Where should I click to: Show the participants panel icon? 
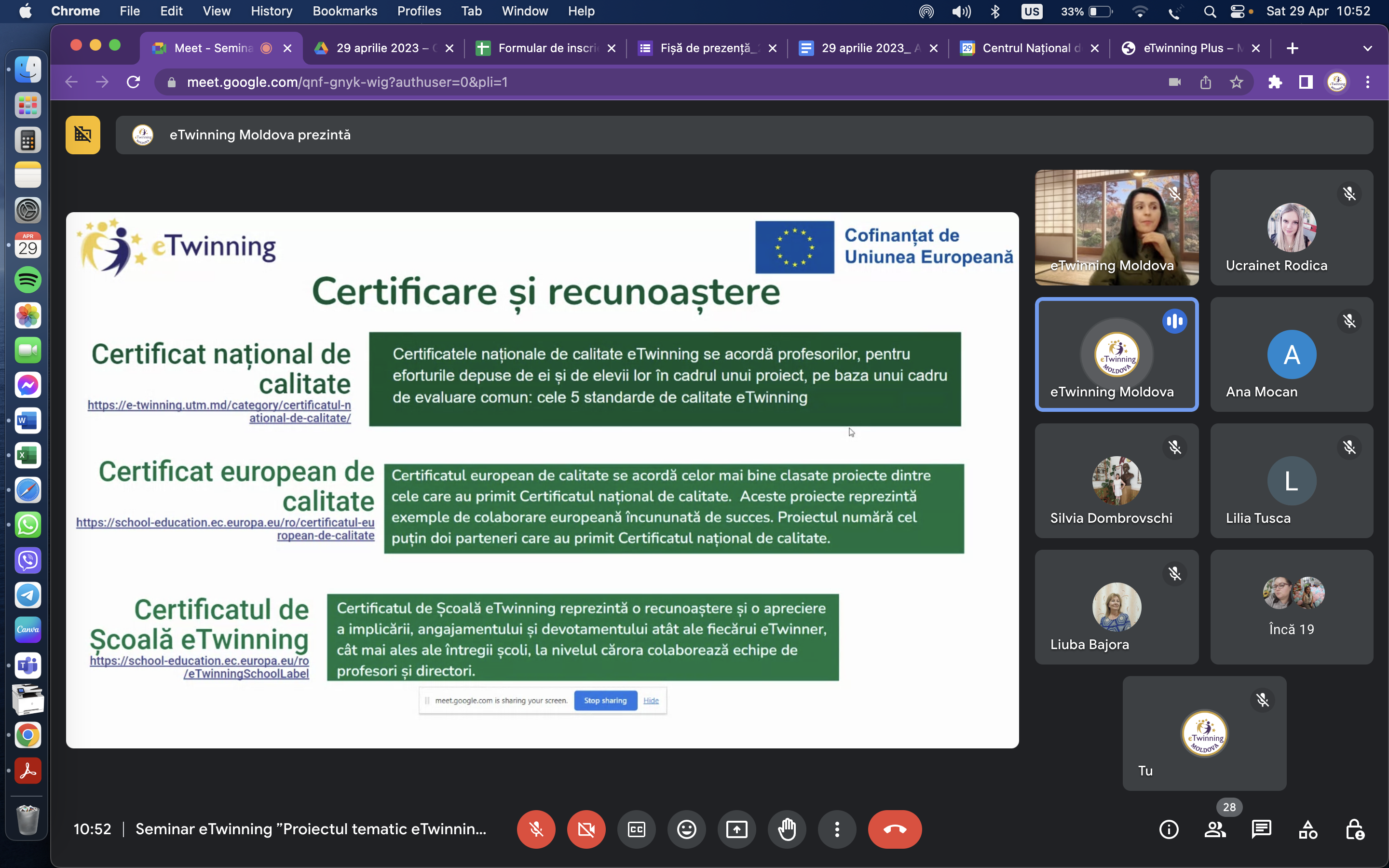click(1215, 829)
